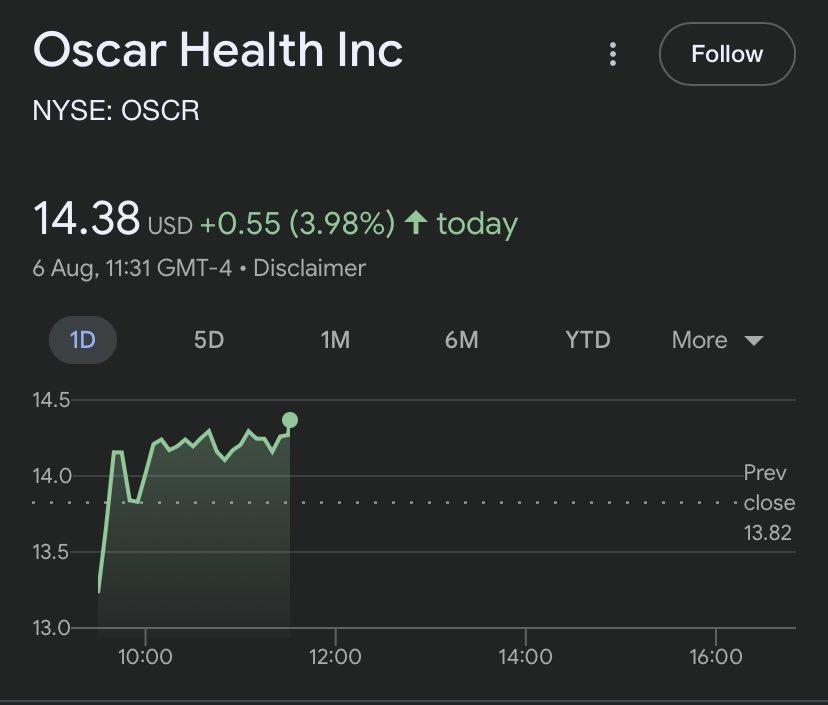Expand the More time ranges dropdown
This screenshot has width=828, height=705.
click(x=717, y=340)
